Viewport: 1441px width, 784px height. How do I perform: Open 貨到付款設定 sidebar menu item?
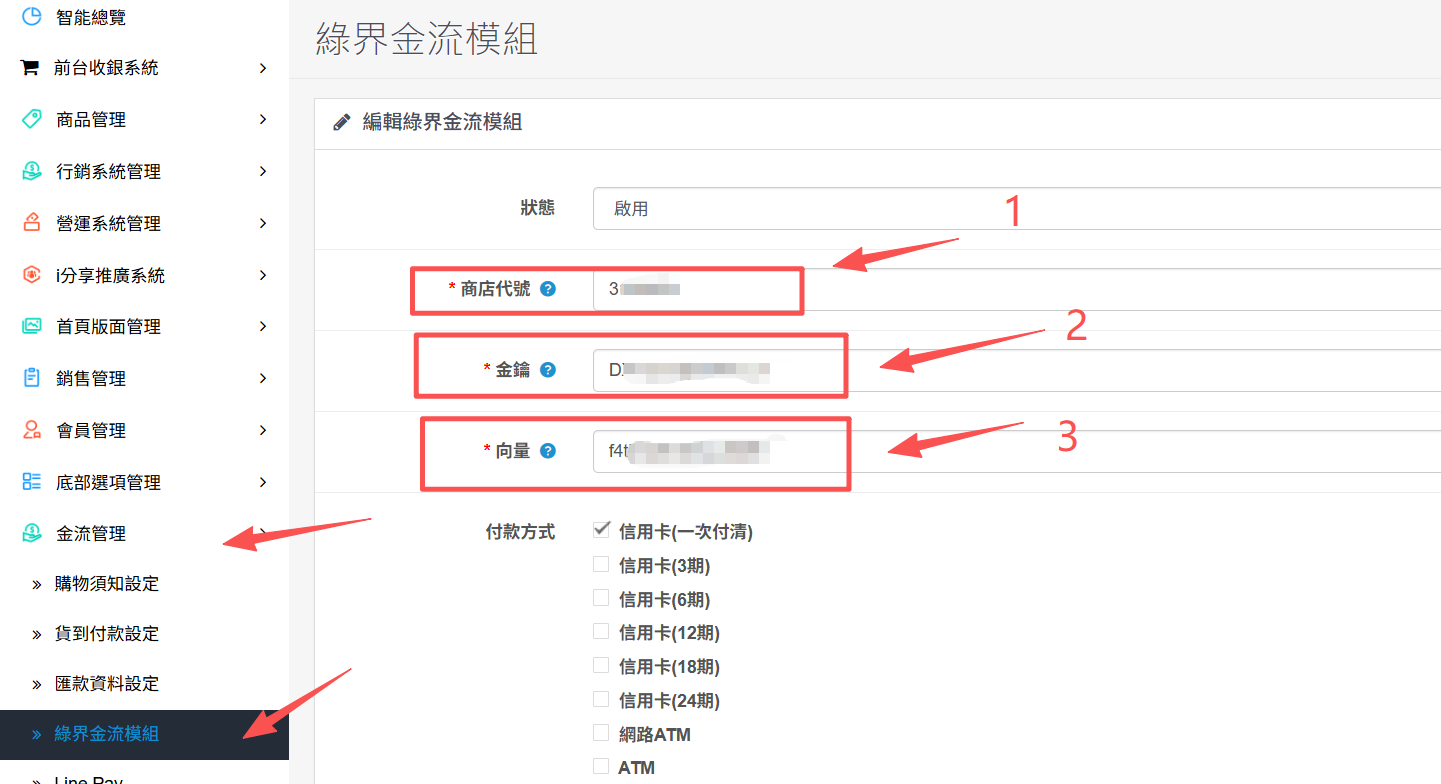pyautogui.click(x=106, y=634)
